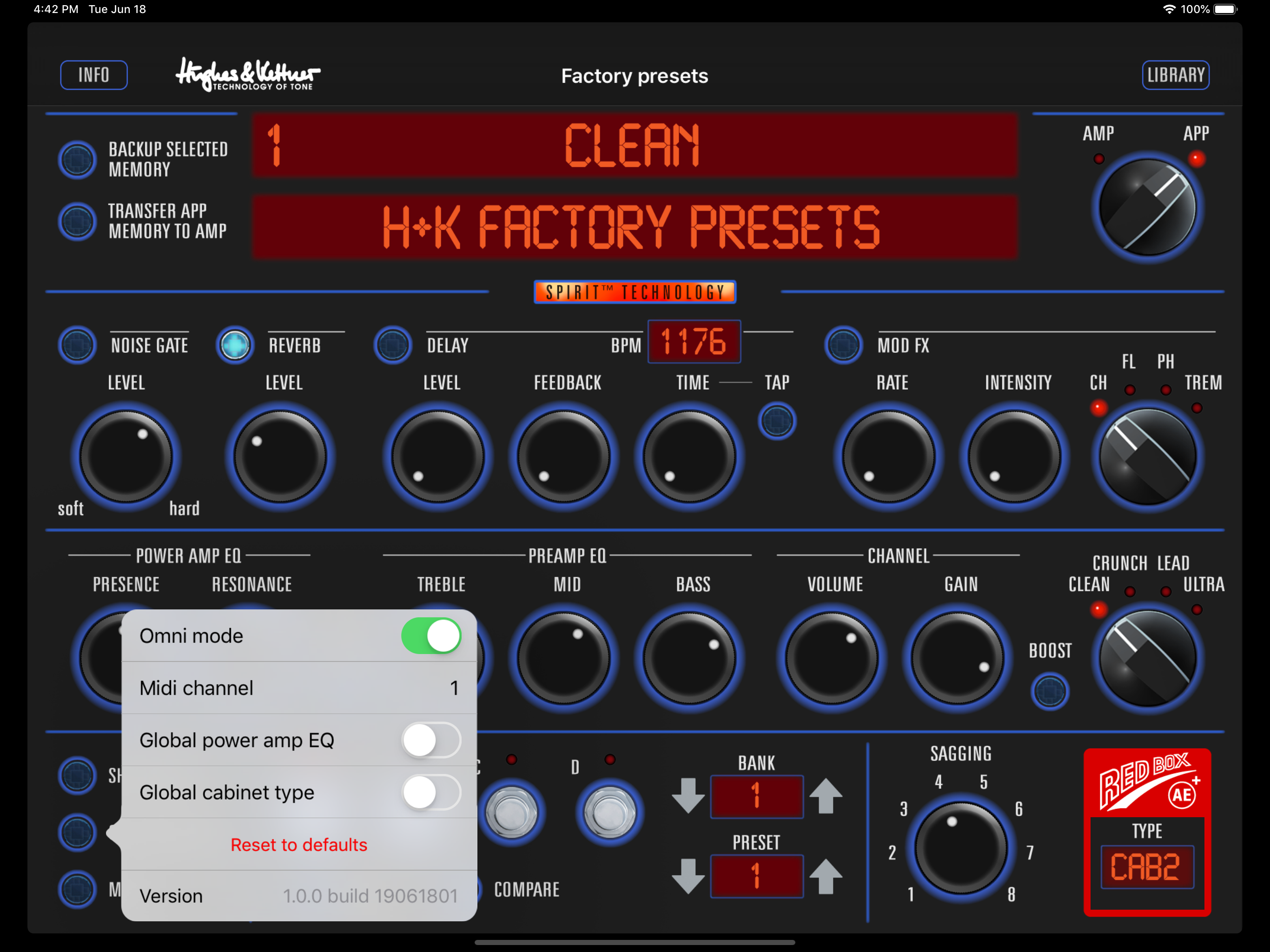The width and height of the screenshot is (1270, 952).
Task: Tap the TAP tempo button
Action: (777, 421)
